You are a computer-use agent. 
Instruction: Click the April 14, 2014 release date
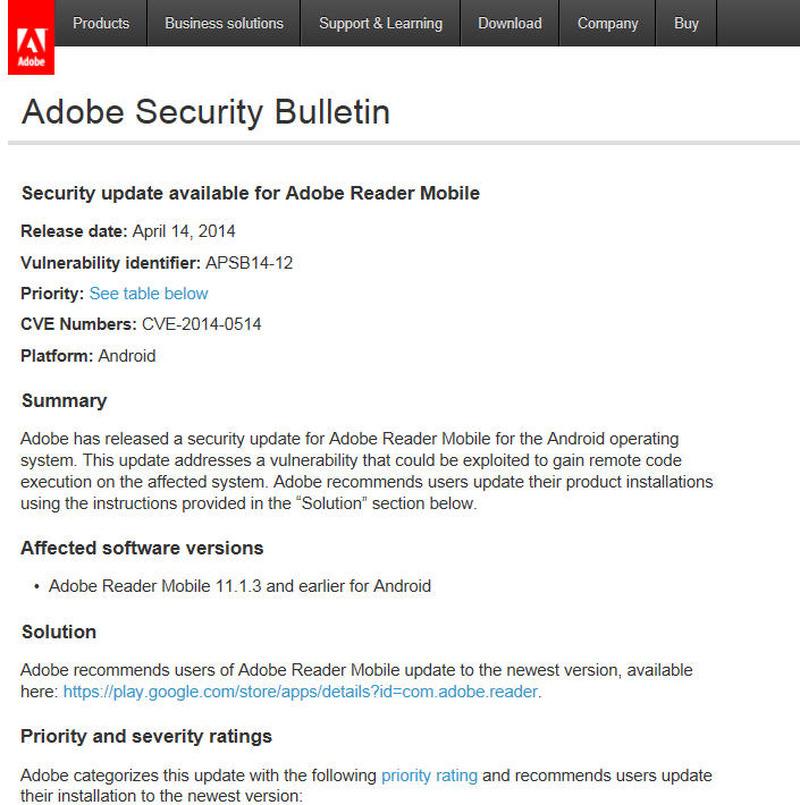[x=184, y=231]
